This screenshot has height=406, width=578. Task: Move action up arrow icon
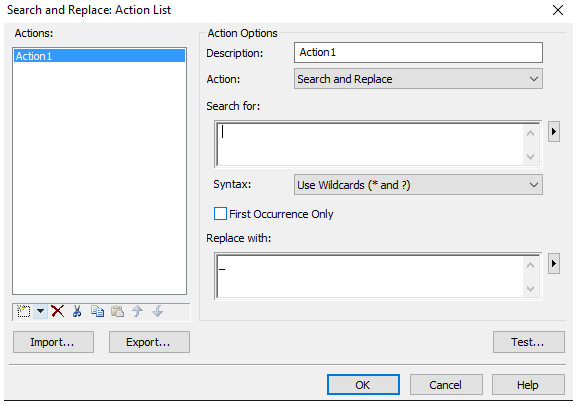(x=137, y=312)
